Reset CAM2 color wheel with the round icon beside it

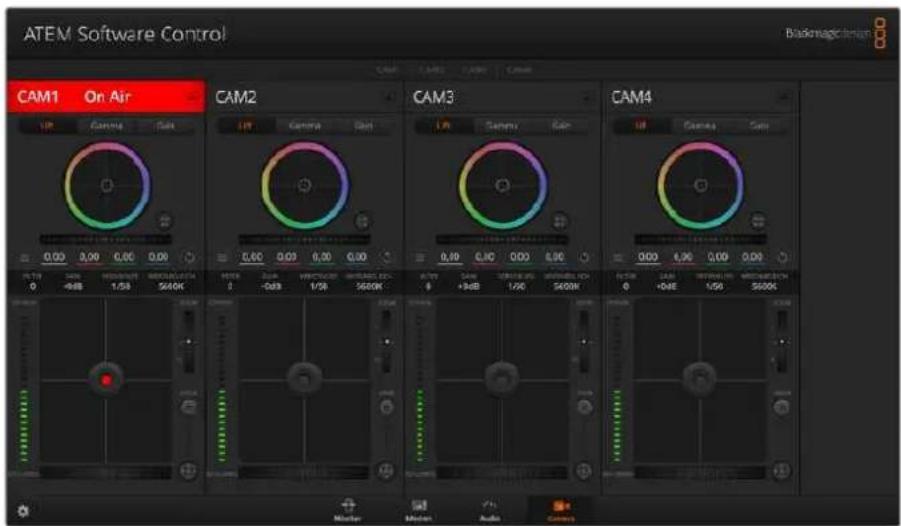(x=362, y=221)
